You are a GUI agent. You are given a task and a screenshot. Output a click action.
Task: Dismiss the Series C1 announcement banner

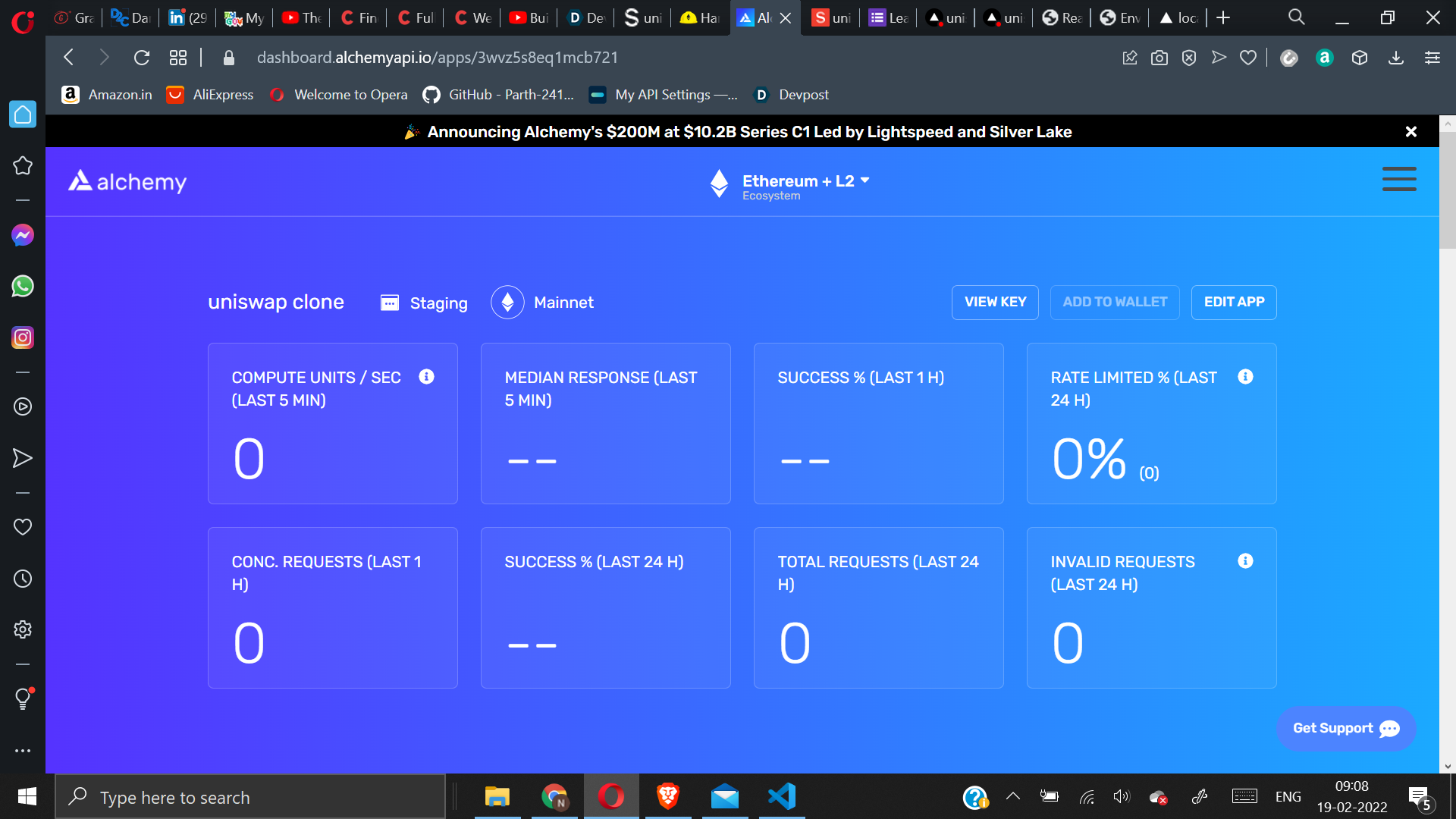point(1410,132)
